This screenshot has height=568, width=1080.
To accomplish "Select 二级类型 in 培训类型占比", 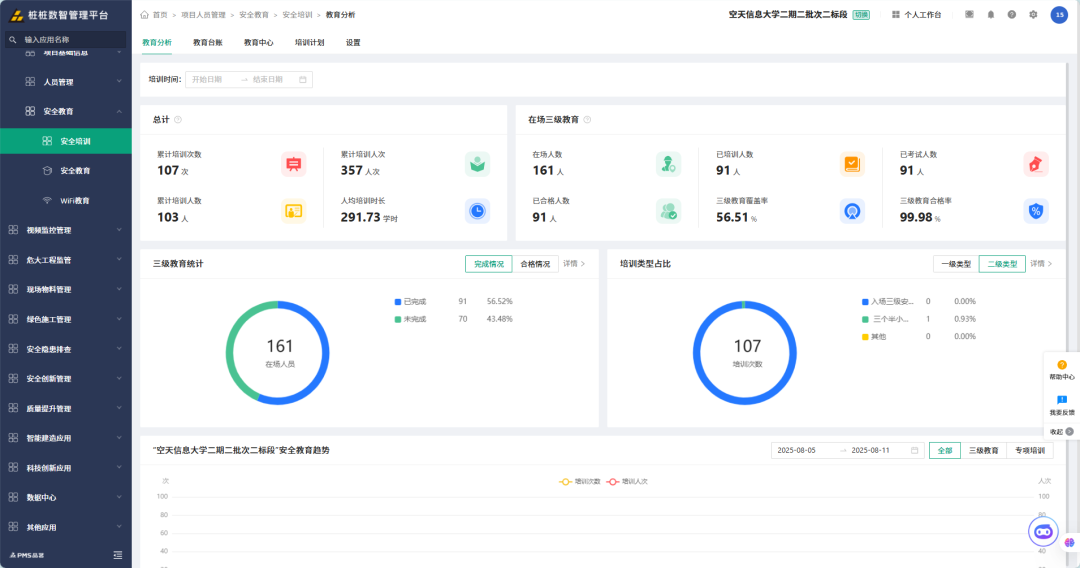I will click(1002, 264).
